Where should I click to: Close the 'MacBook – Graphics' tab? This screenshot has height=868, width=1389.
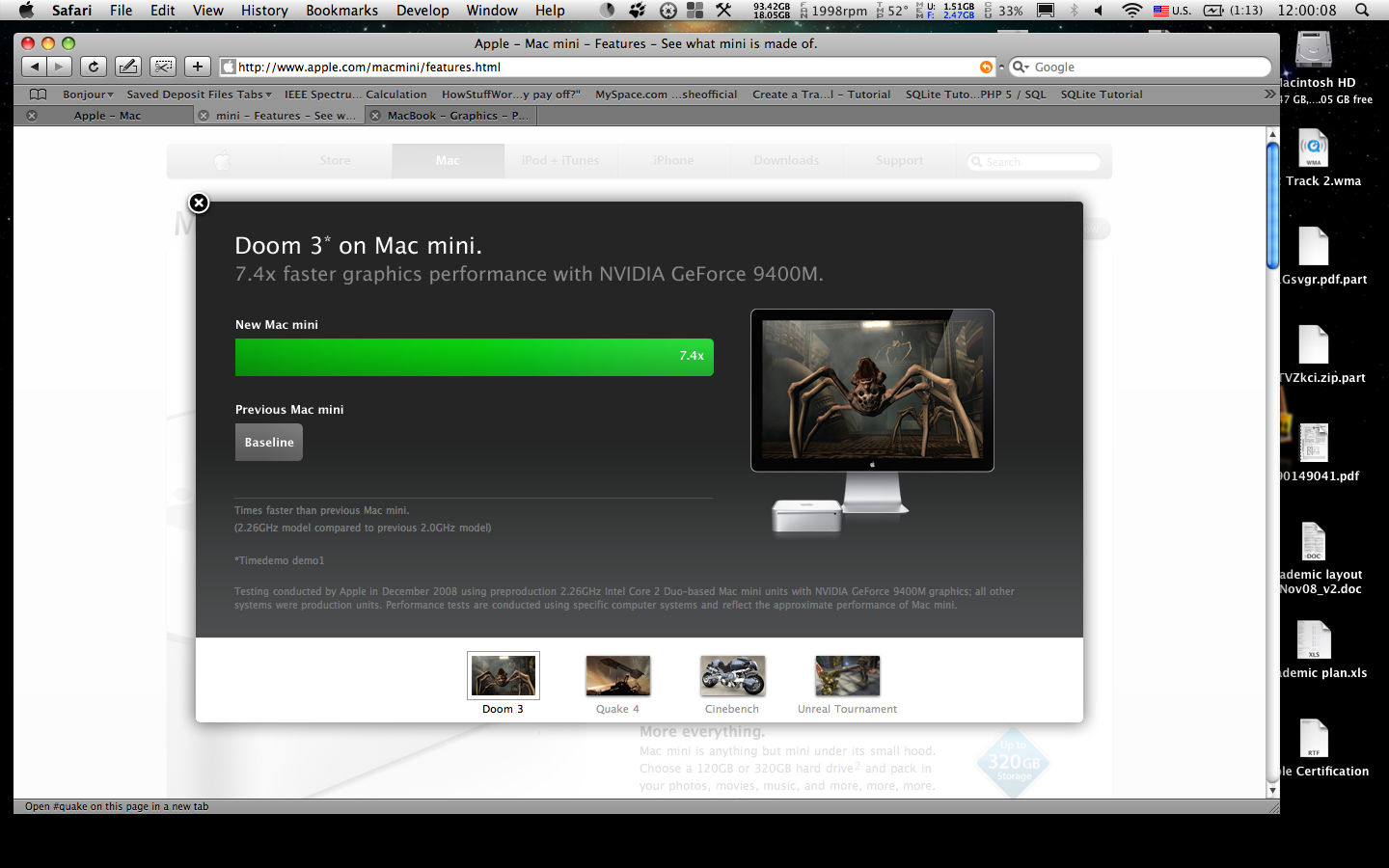[x=375, y=116]
